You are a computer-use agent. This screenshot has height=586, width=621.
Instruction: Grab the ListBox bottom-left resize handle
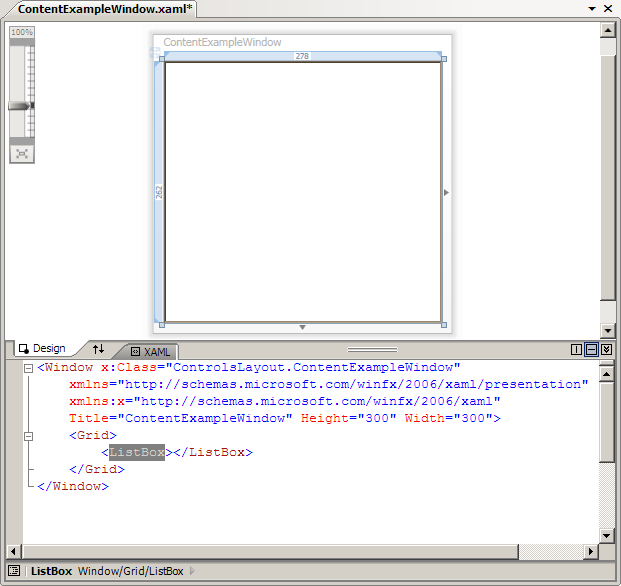pos(162,325)
